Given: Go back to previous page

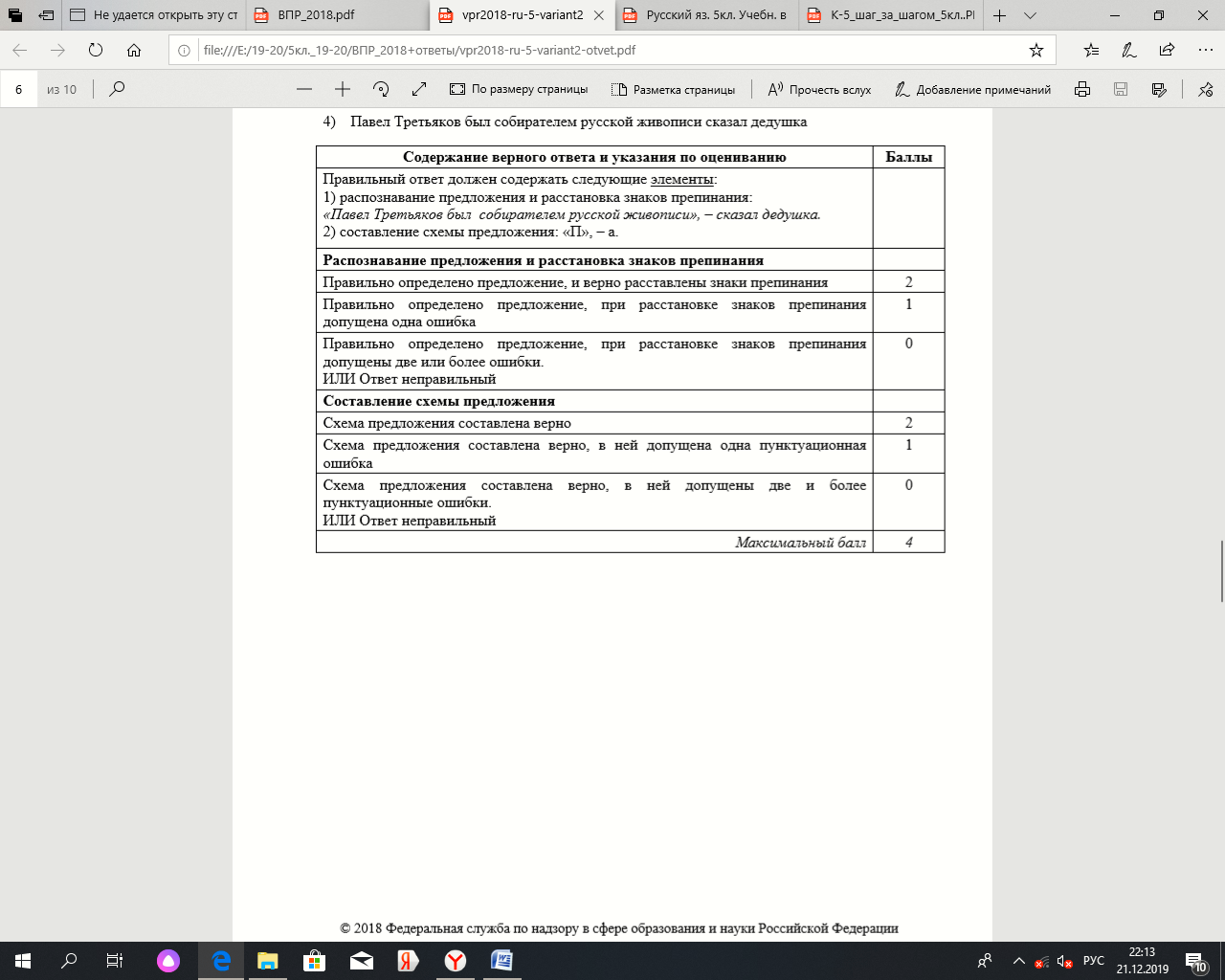Looking at the screenshot, I should tap(20, 51).
